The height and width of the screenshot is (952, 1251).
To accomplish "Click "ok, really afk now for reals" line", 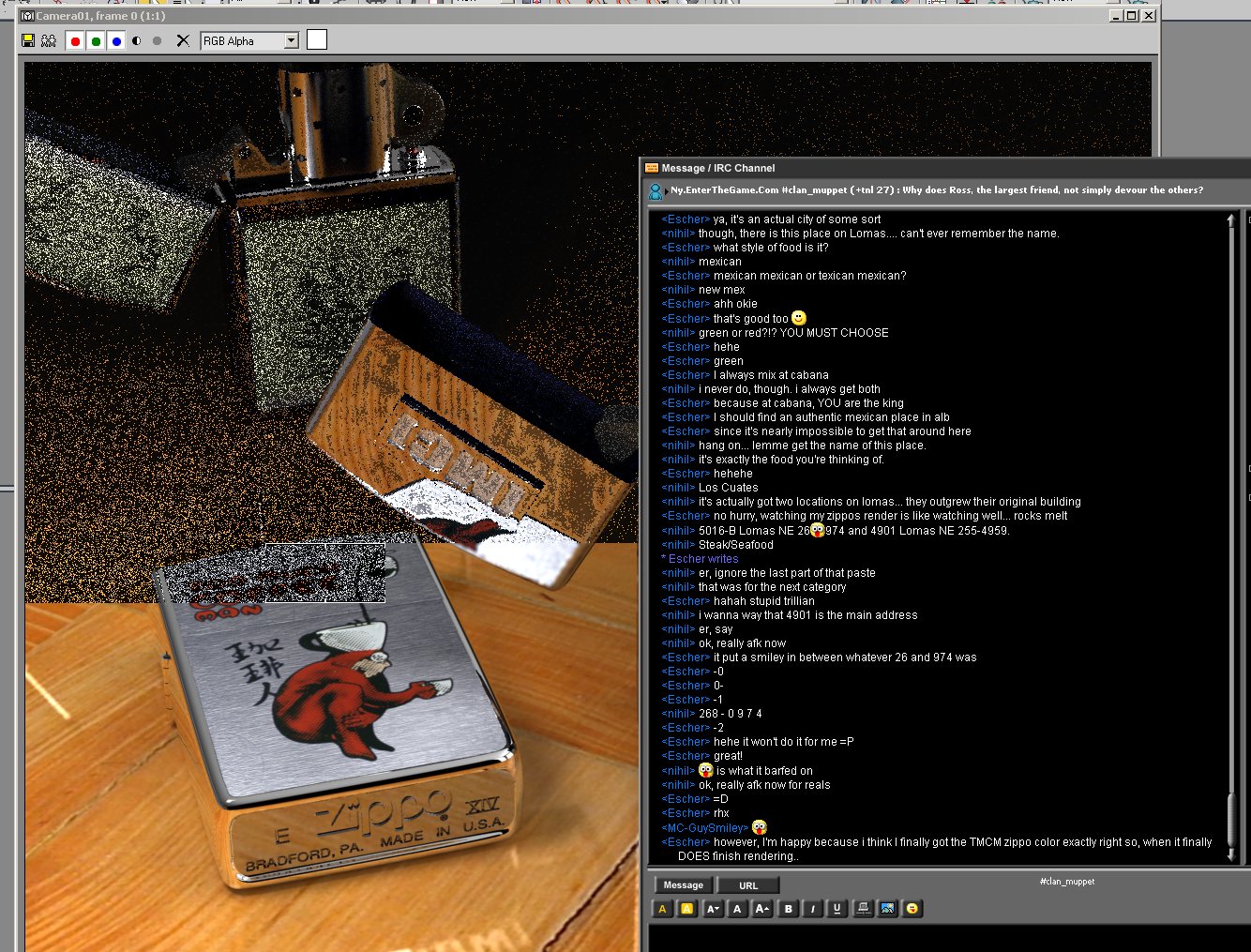I will pyautogui.click(x=764, y=785).
